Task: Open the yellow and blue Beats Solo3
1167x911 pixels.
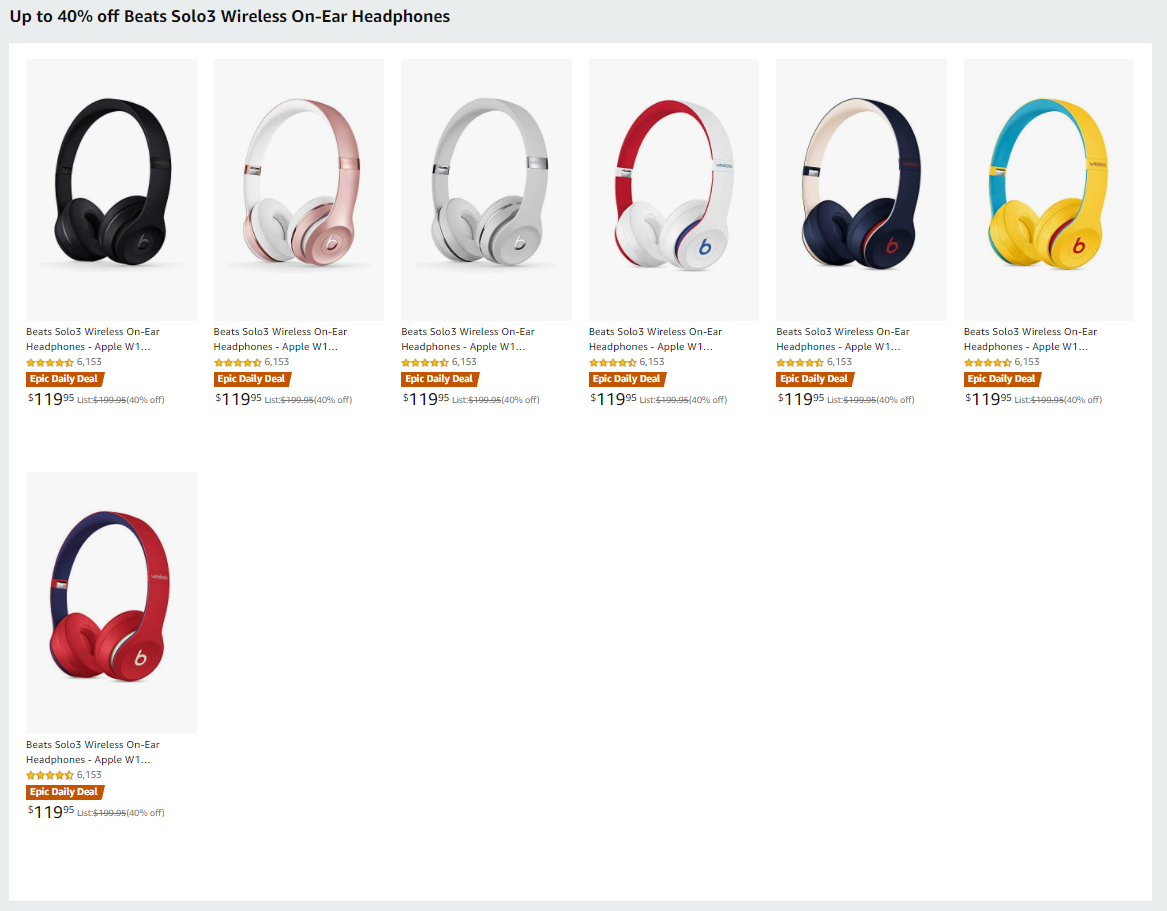Action: (1049, 190)
